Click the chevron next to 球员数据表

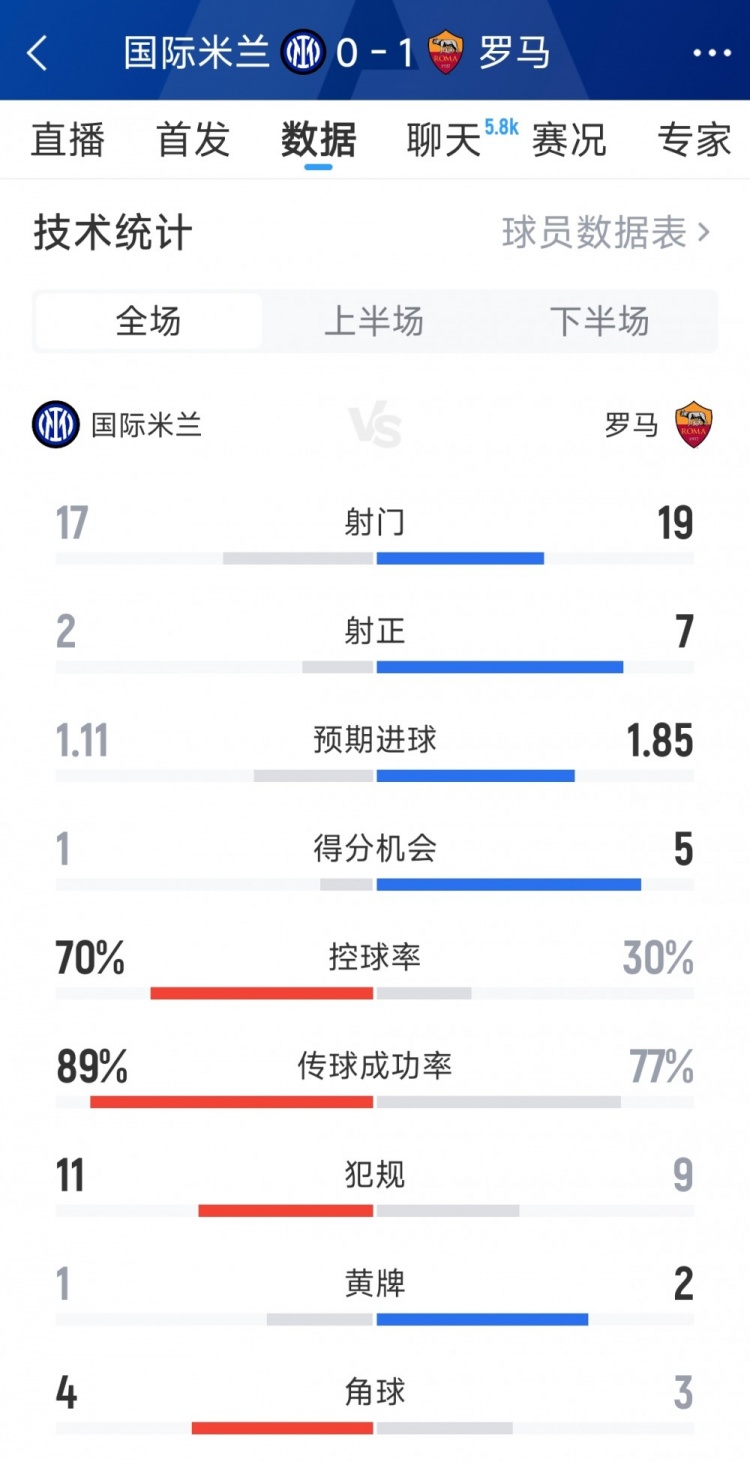[704, 231]
